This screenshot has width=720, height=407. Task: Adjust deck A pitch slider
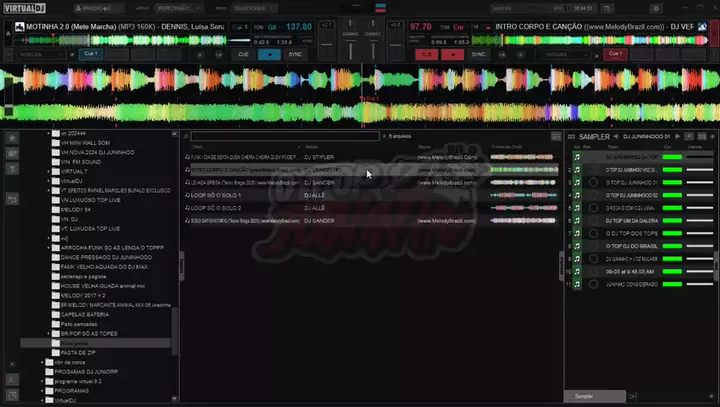point(326,45)
